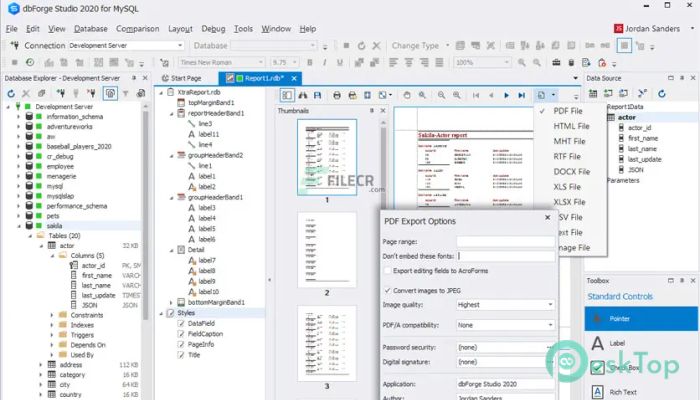Select the hand tool in preview toolbar
Screen dimensions: 700x400
click(407, 95)
